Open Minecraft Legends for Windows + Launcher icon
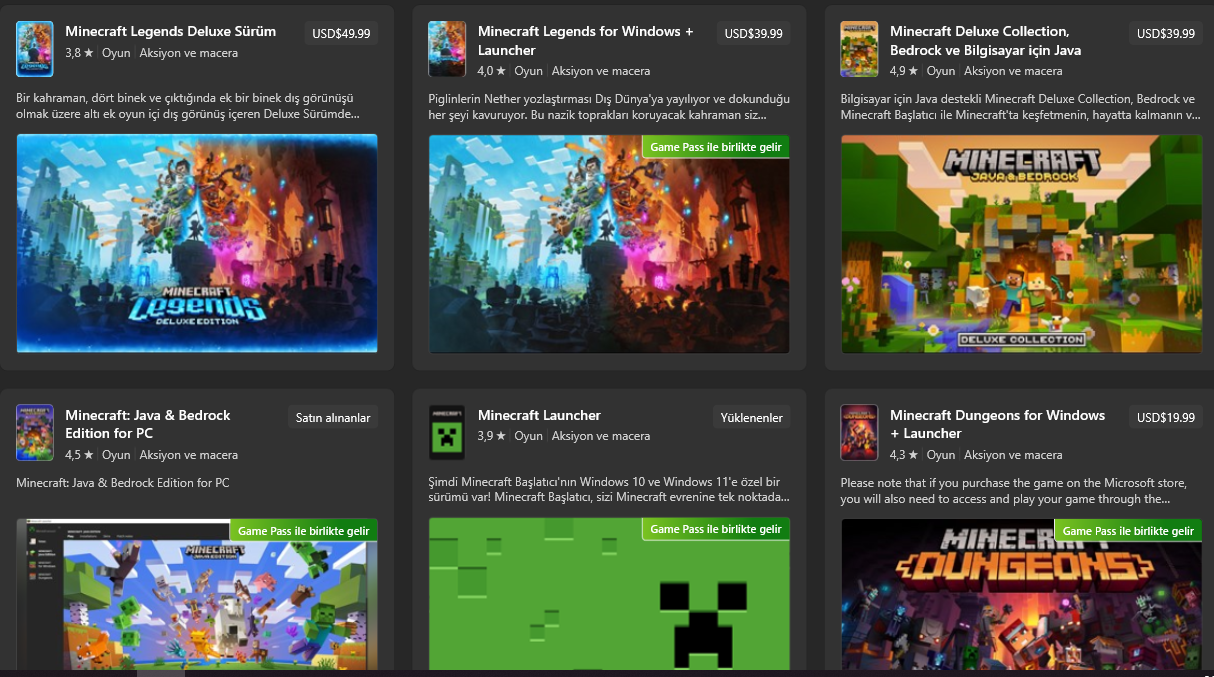The width and height of the screenshot is (1214, 677). (447, 49)
